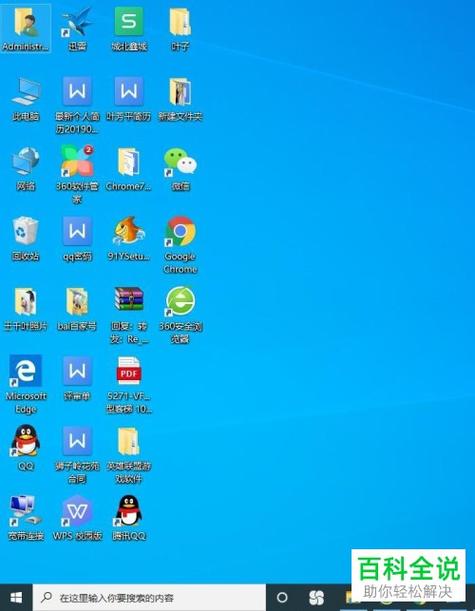Open Cortana circle button on taskbar
The height and width of the screenshot is (611, 475).
click(x=282, y=597)
